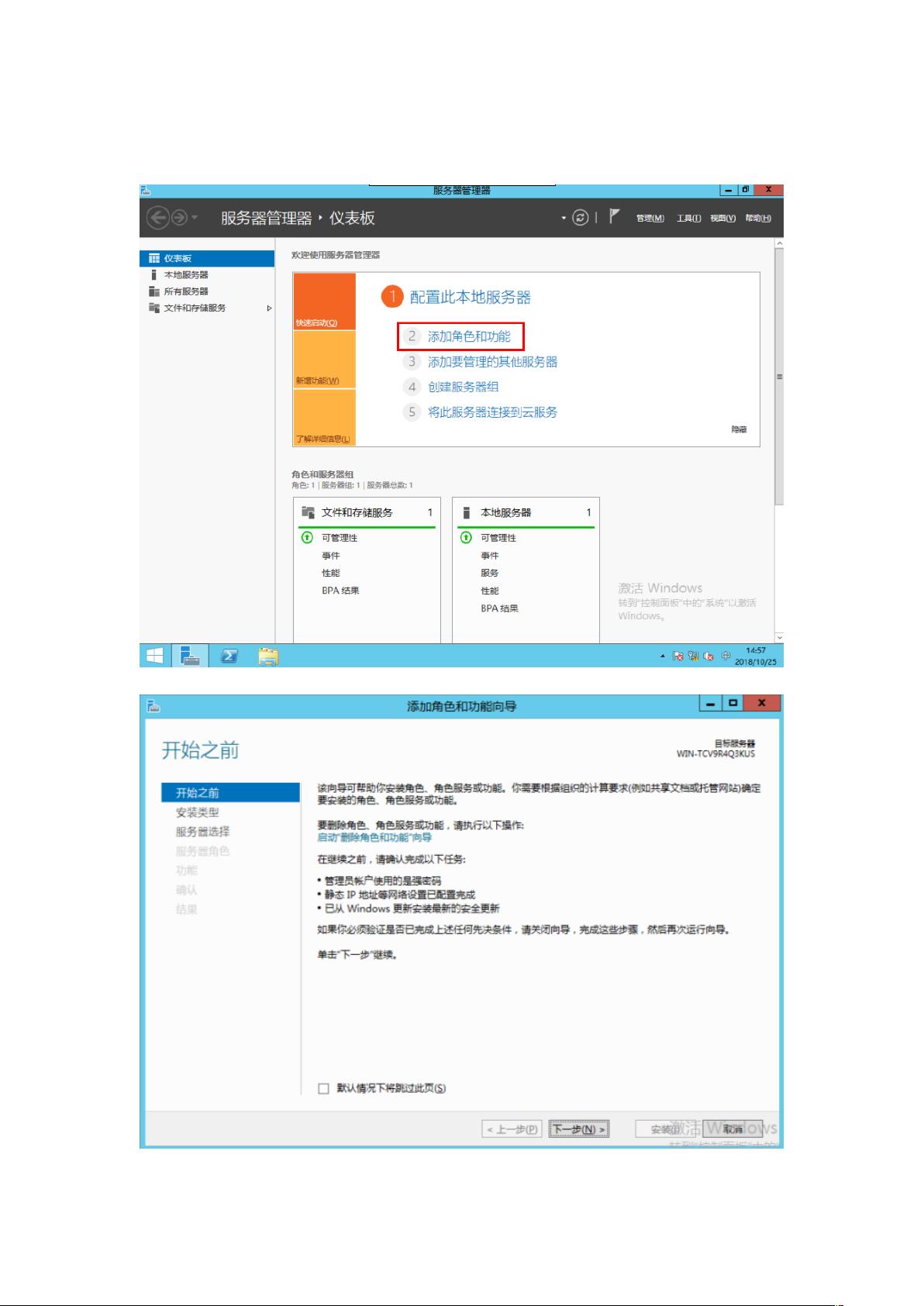Viewport: 924px width, 1306px height.
Task: Show hidden tray icons arrow
Action: point(663,656)
